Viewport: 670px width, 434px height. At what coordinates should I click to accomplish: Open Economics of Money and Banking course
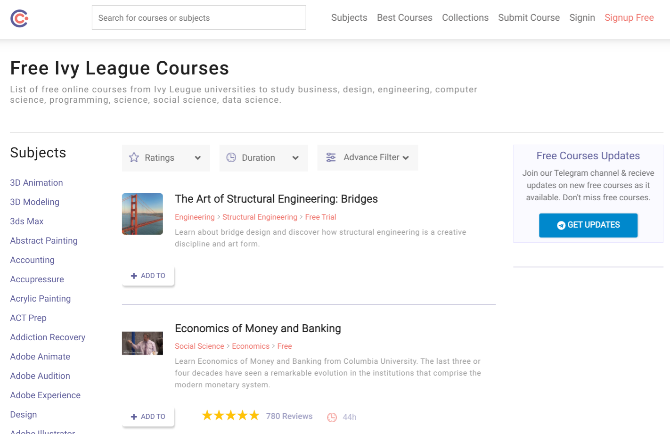point(258,328)
